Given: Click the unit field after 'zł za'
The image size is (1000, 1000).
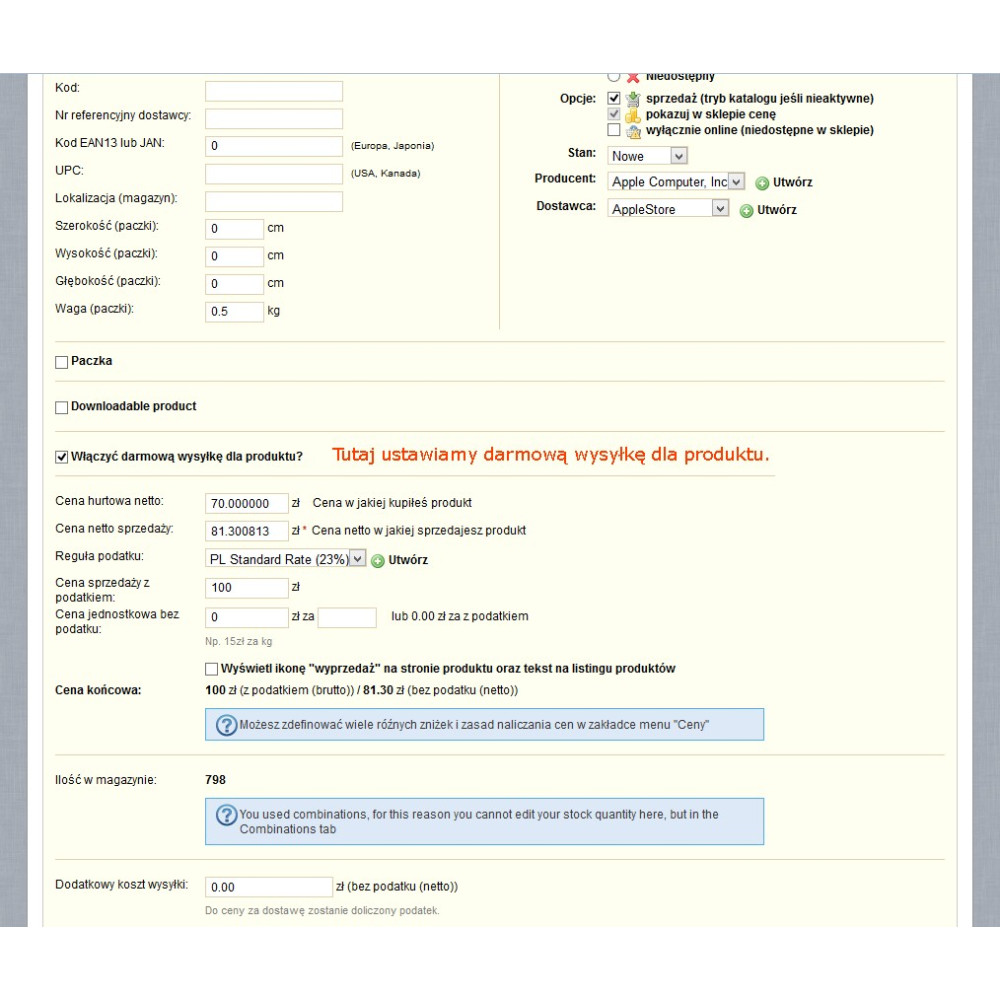Looking at the screenshot, I should click(x=347, y=617).
